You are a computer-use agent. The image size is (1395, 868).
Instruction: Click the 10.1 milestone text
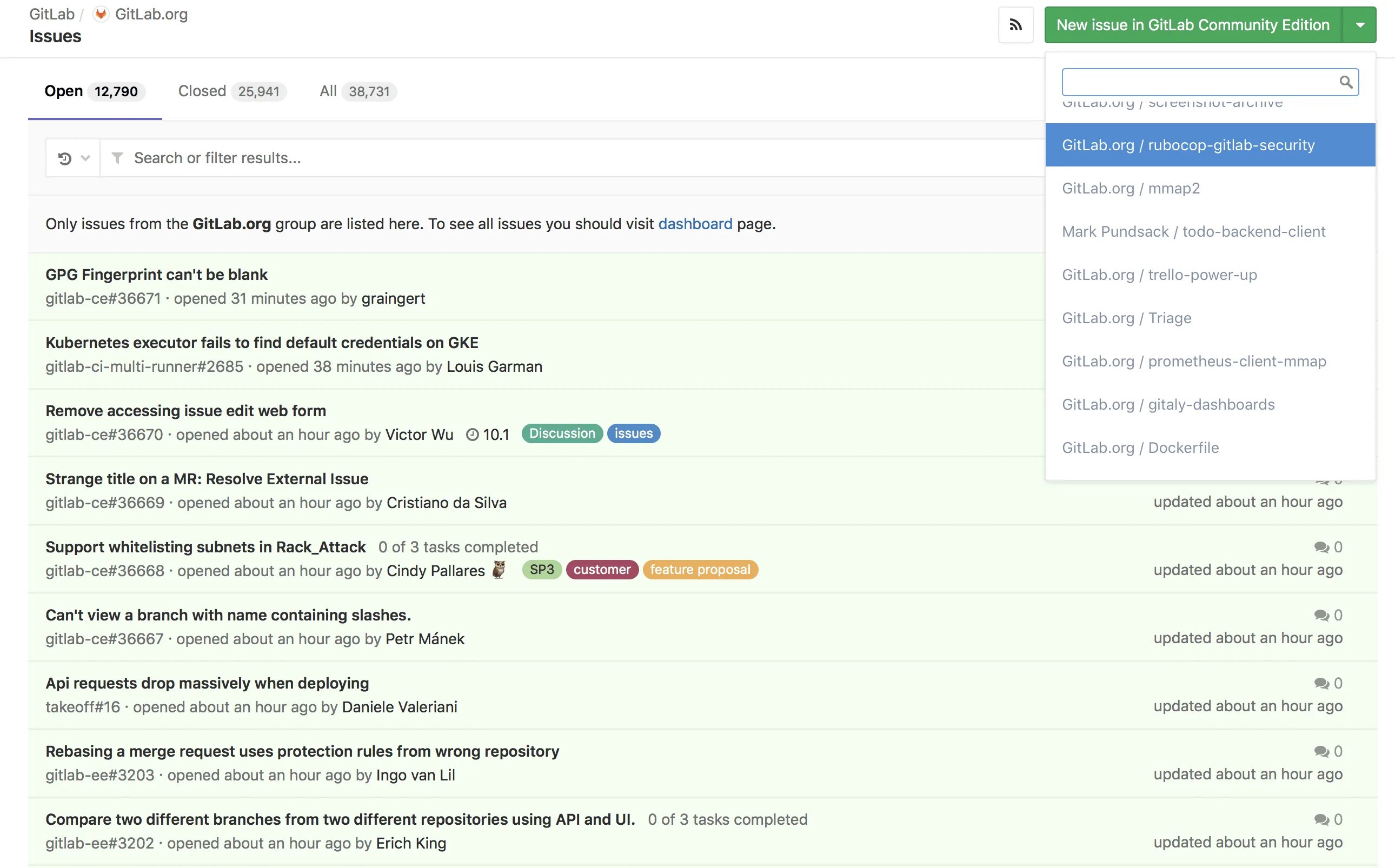point(496,435)
